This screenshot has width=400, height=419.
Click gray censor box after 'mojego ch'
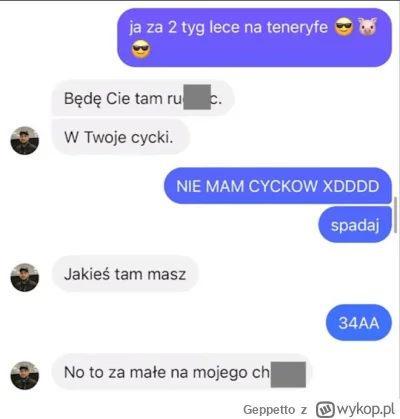click(x=288, y=375)
